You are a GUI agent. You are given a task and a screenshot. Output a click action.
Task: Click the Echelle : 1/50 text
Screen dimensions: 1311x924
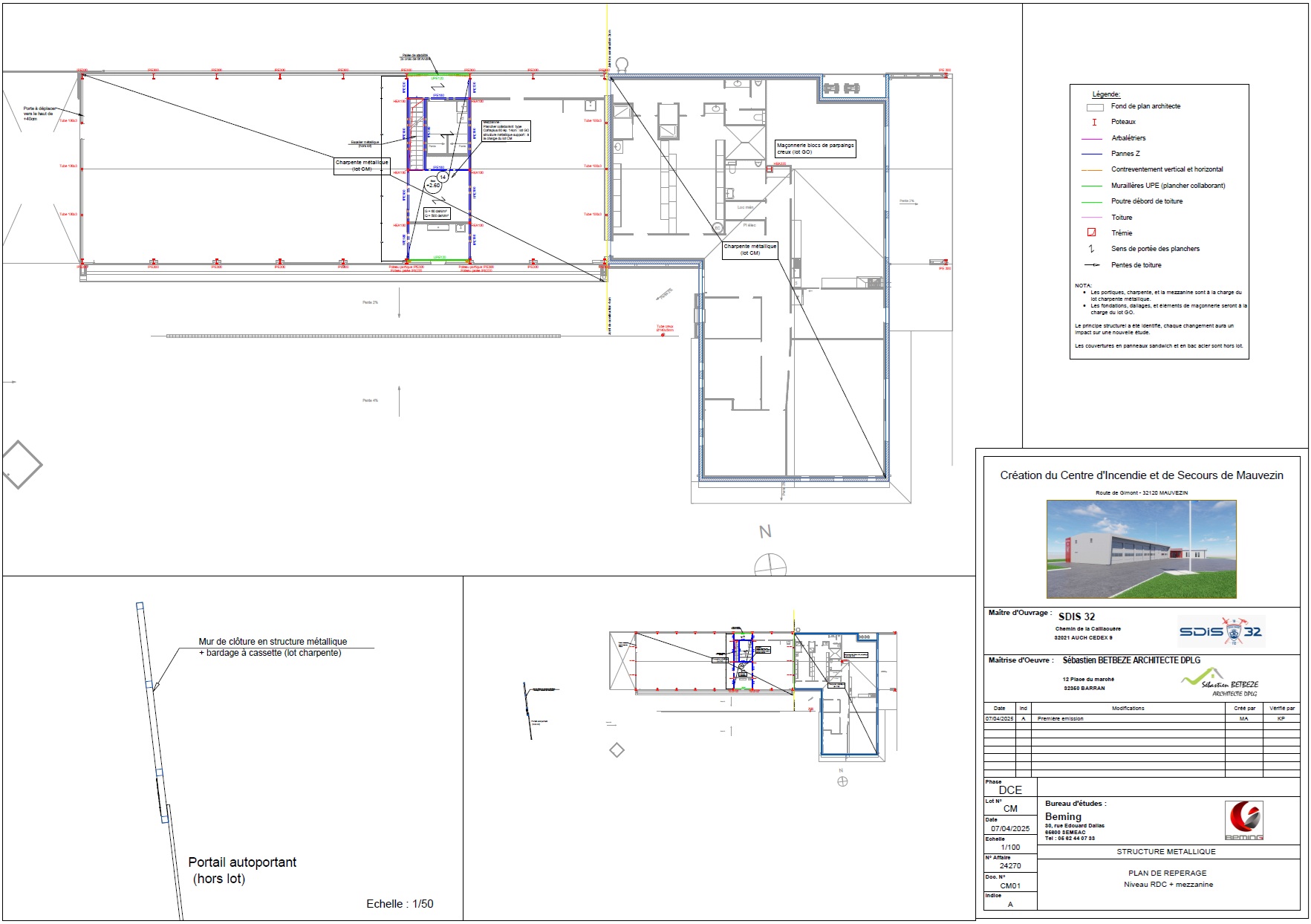pos(400,904)
